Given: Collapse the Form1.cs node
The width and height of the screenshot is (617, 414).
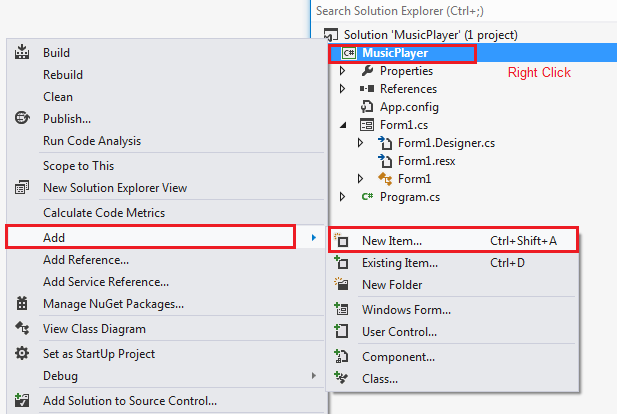Looking at the screenshot, I should pyautogui.click(x=343, y=125).
